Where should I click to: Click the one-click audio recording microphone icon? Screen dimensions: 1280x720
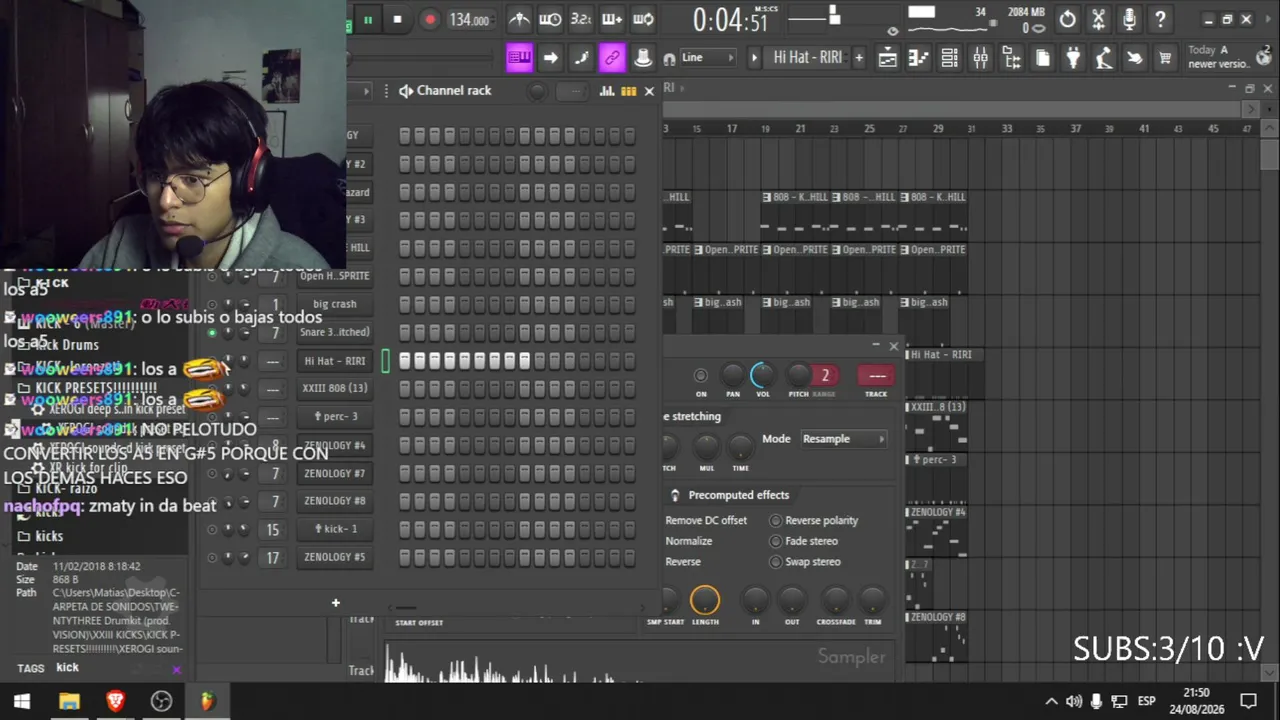[1129, 19]
